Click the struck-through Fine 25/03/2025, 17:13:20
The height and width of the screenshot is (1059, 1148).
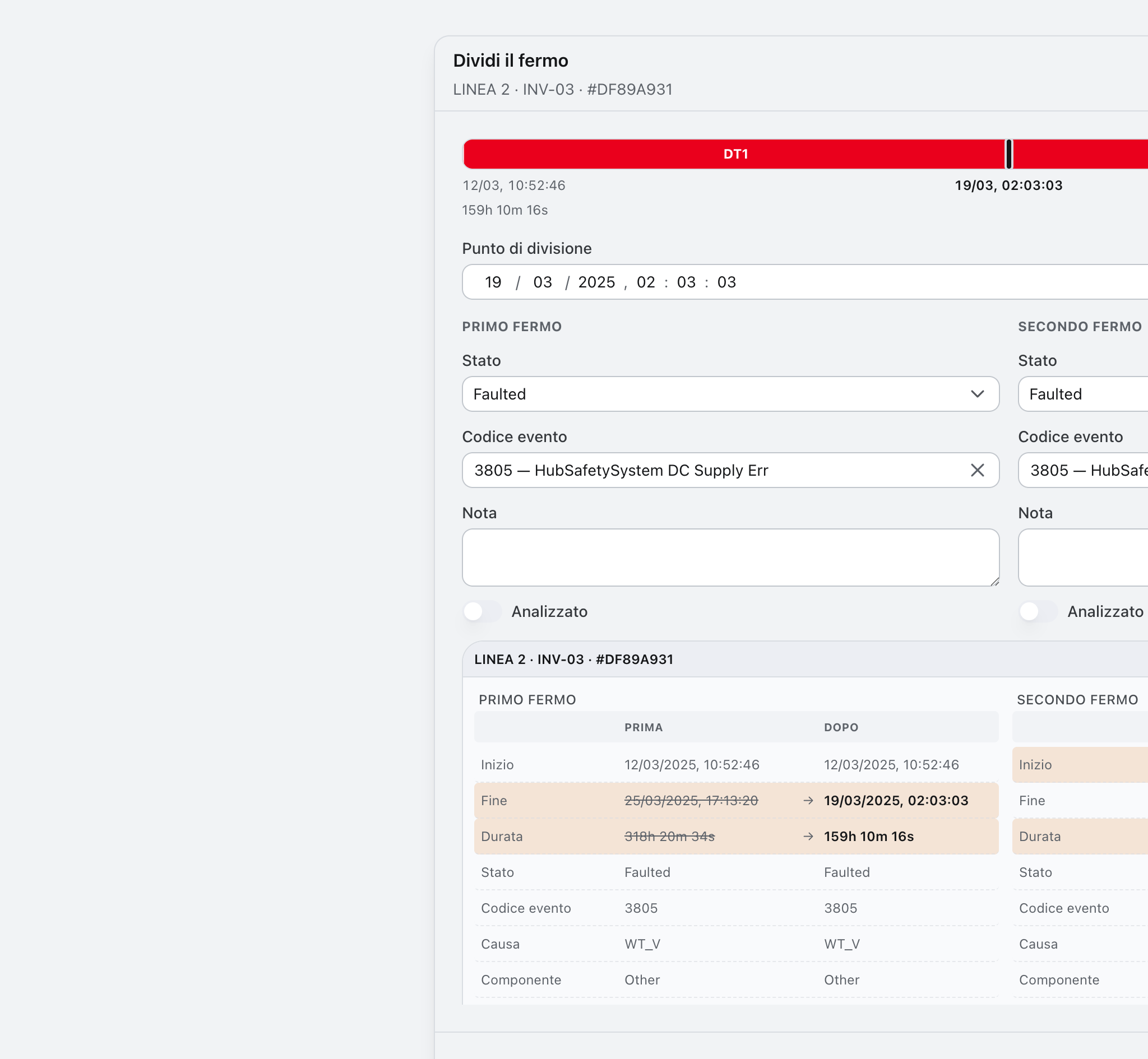pos(691,801)
